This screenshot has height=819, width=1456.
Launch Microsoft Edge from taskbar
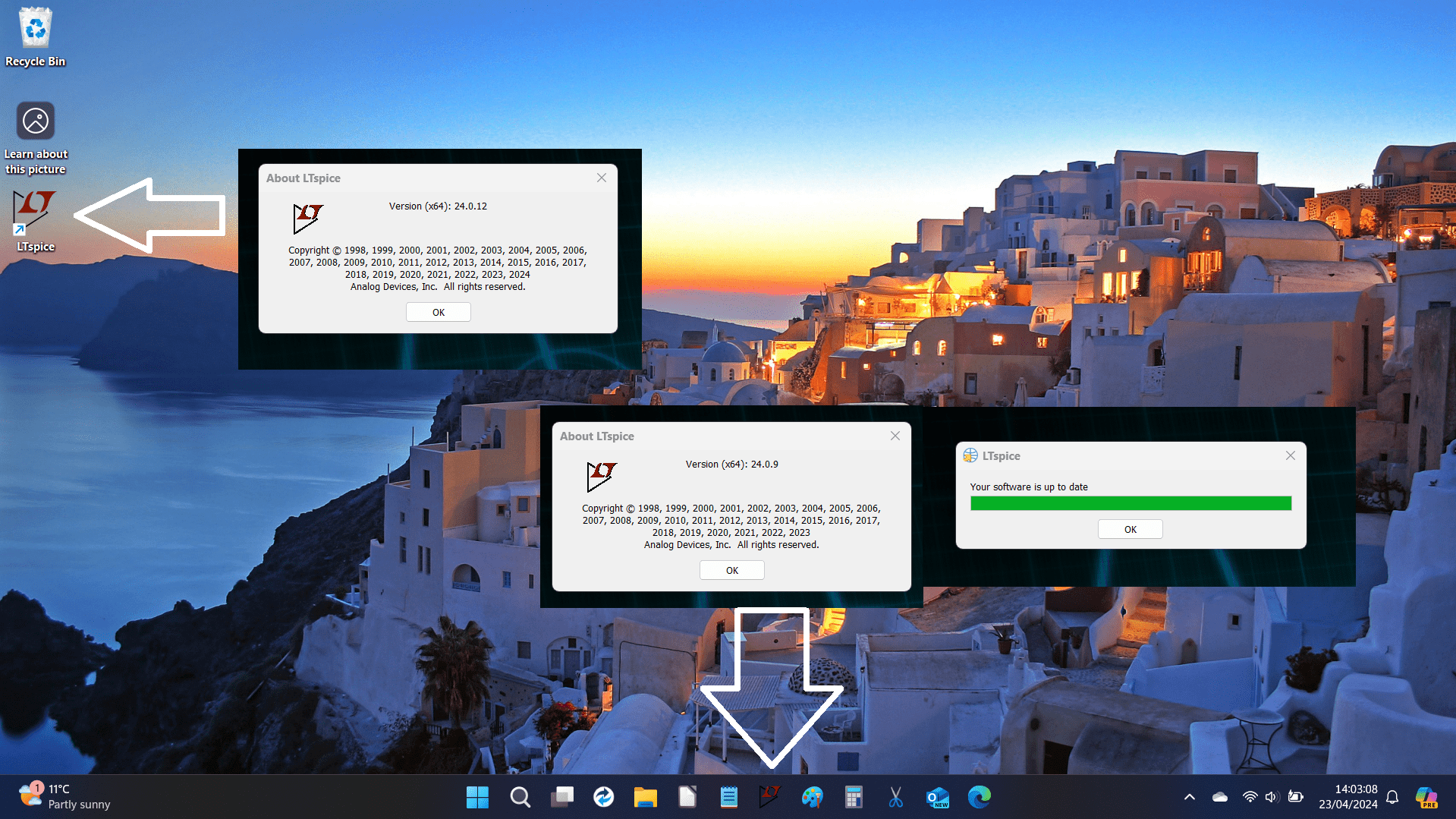click(x=980, y=797)
